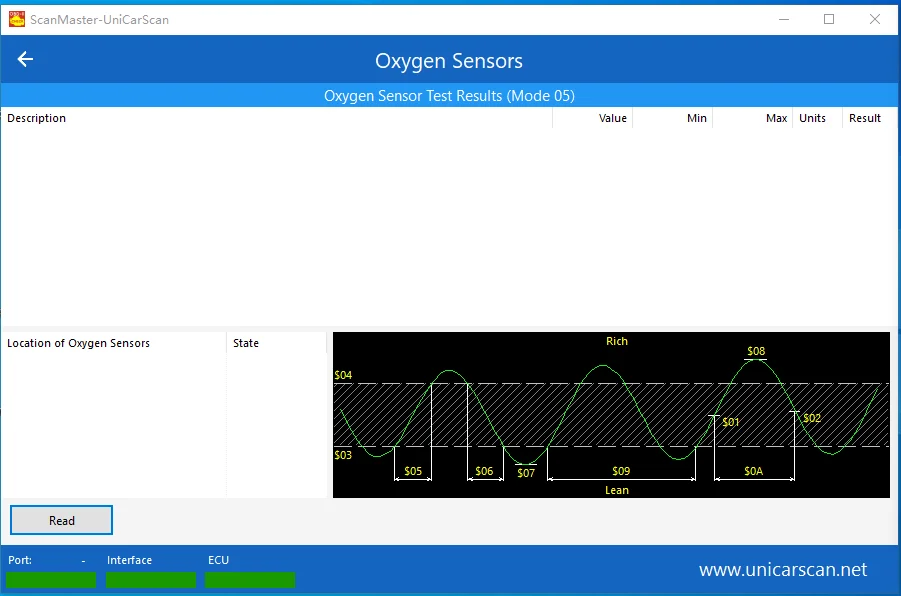
Task: Click the $01 label on the waveform
Action: pyautogui.click(x=730, y=422)
